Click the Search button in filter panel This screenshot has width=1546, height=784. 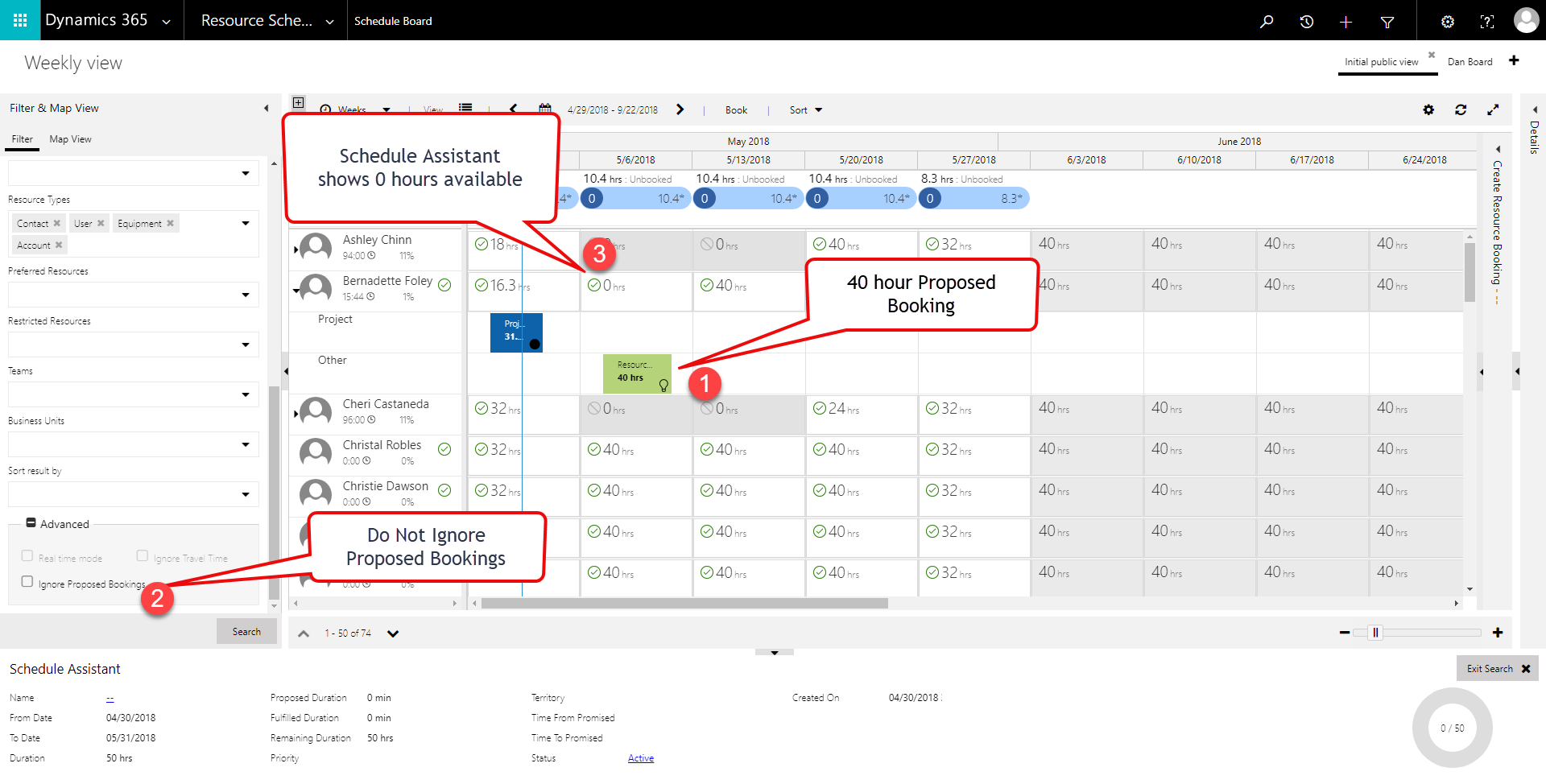click(246, 631)
